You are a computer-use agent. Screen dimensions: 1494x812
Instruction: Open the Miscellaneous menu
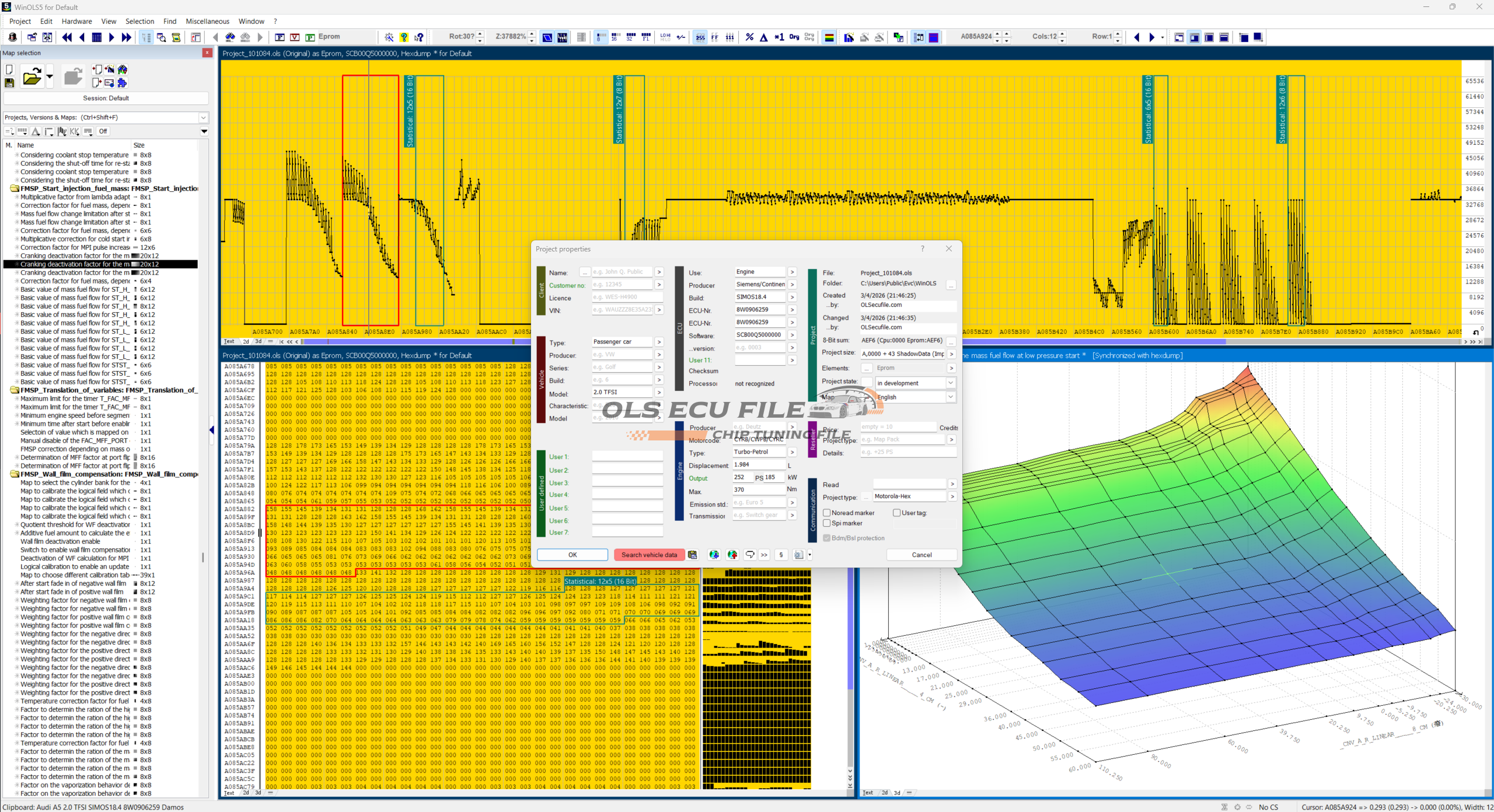[x=207, y=22]
